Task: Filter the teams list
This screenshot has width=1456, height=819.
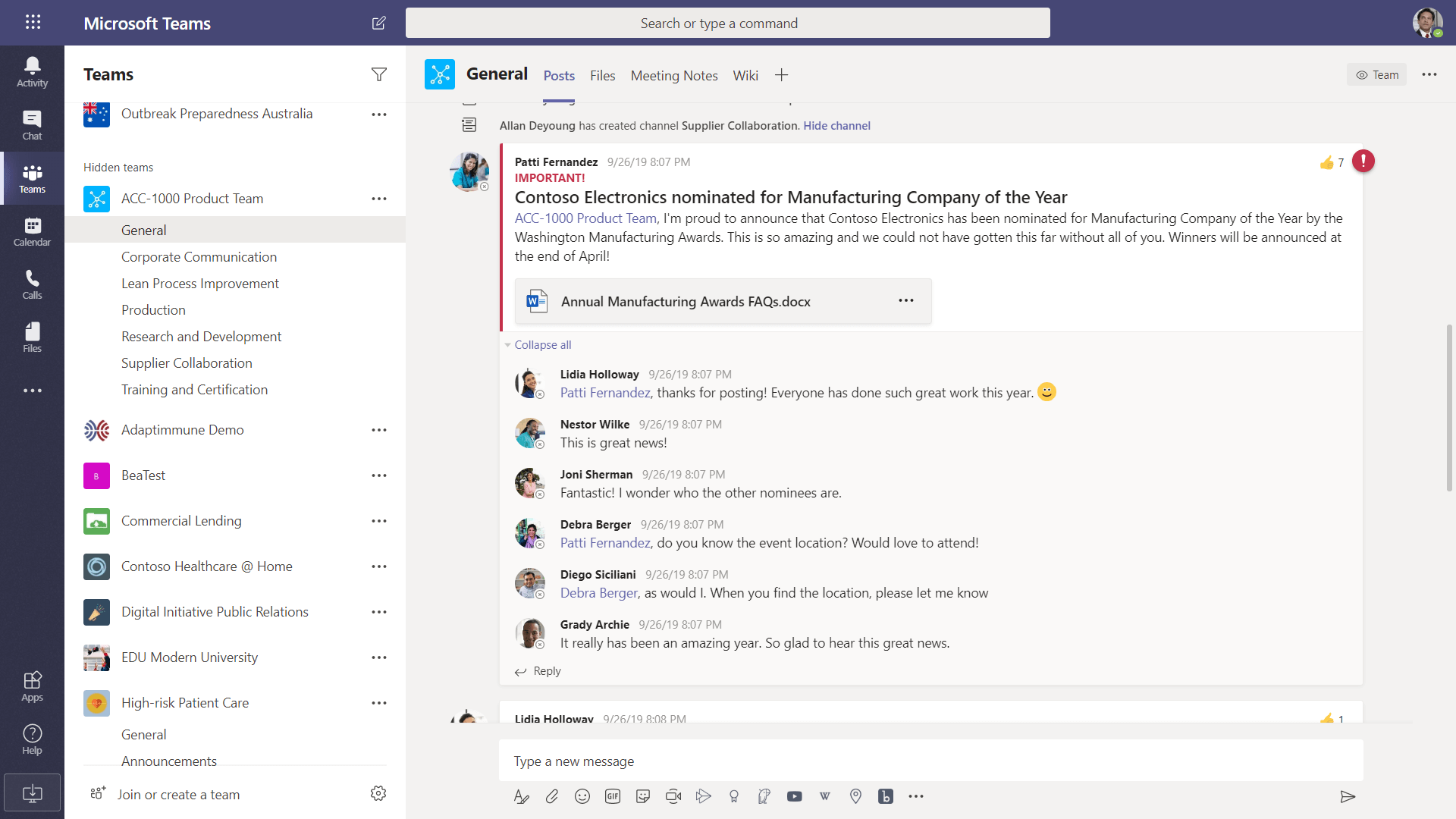Action: (379, 74)
